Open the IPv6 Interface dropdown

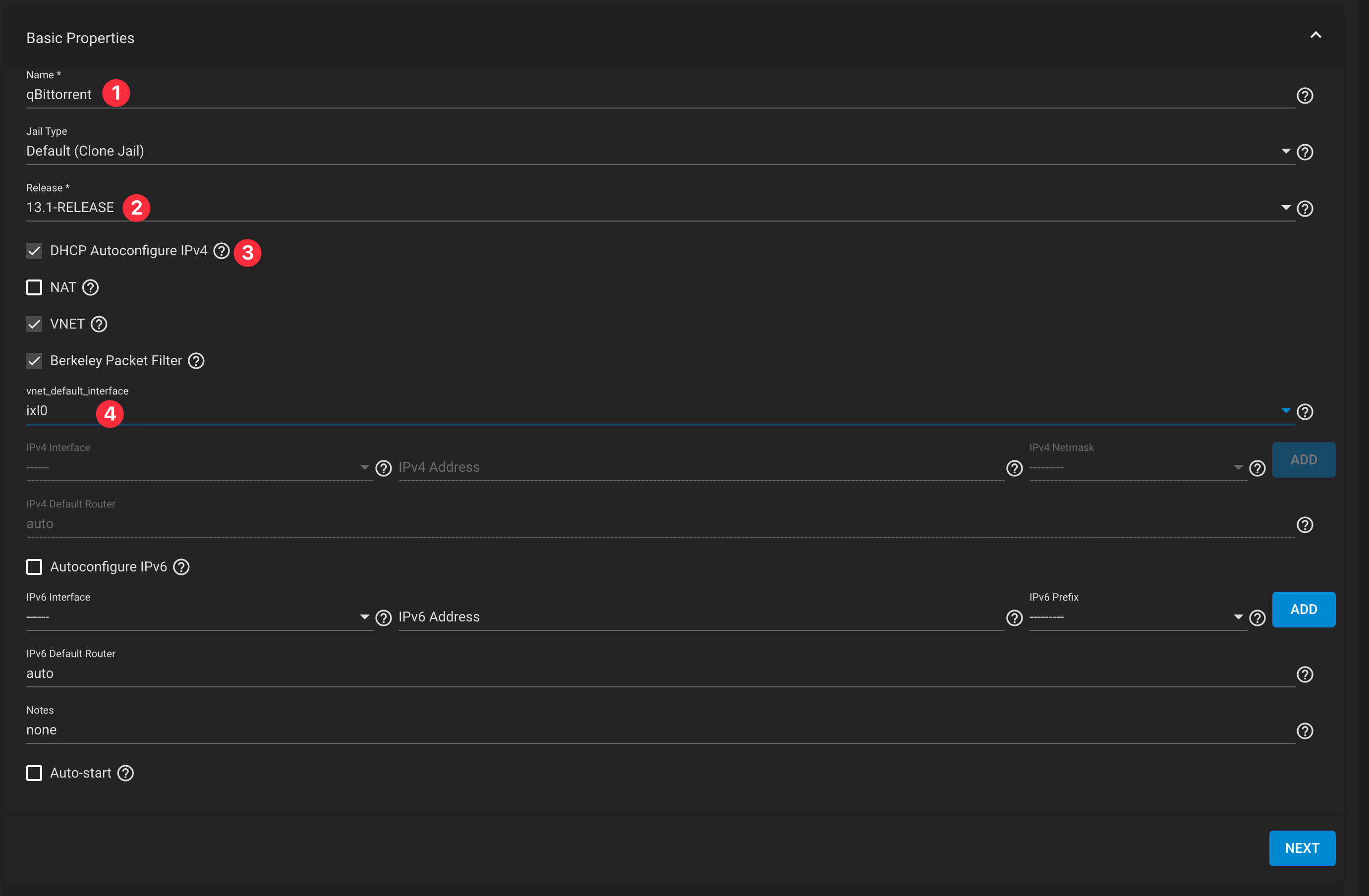pos(200,617)
